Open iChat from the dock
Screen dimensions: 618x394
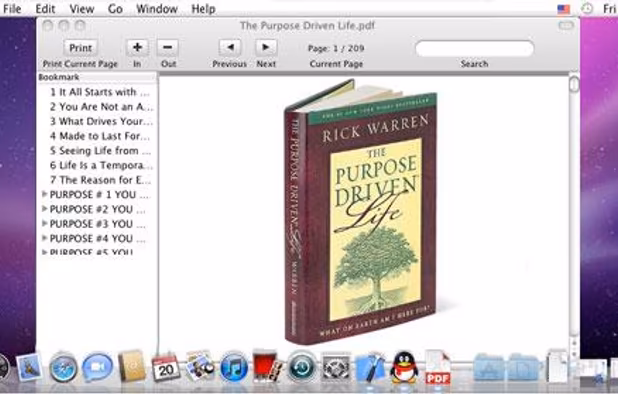pyautogui.click(x=97, y=368)
